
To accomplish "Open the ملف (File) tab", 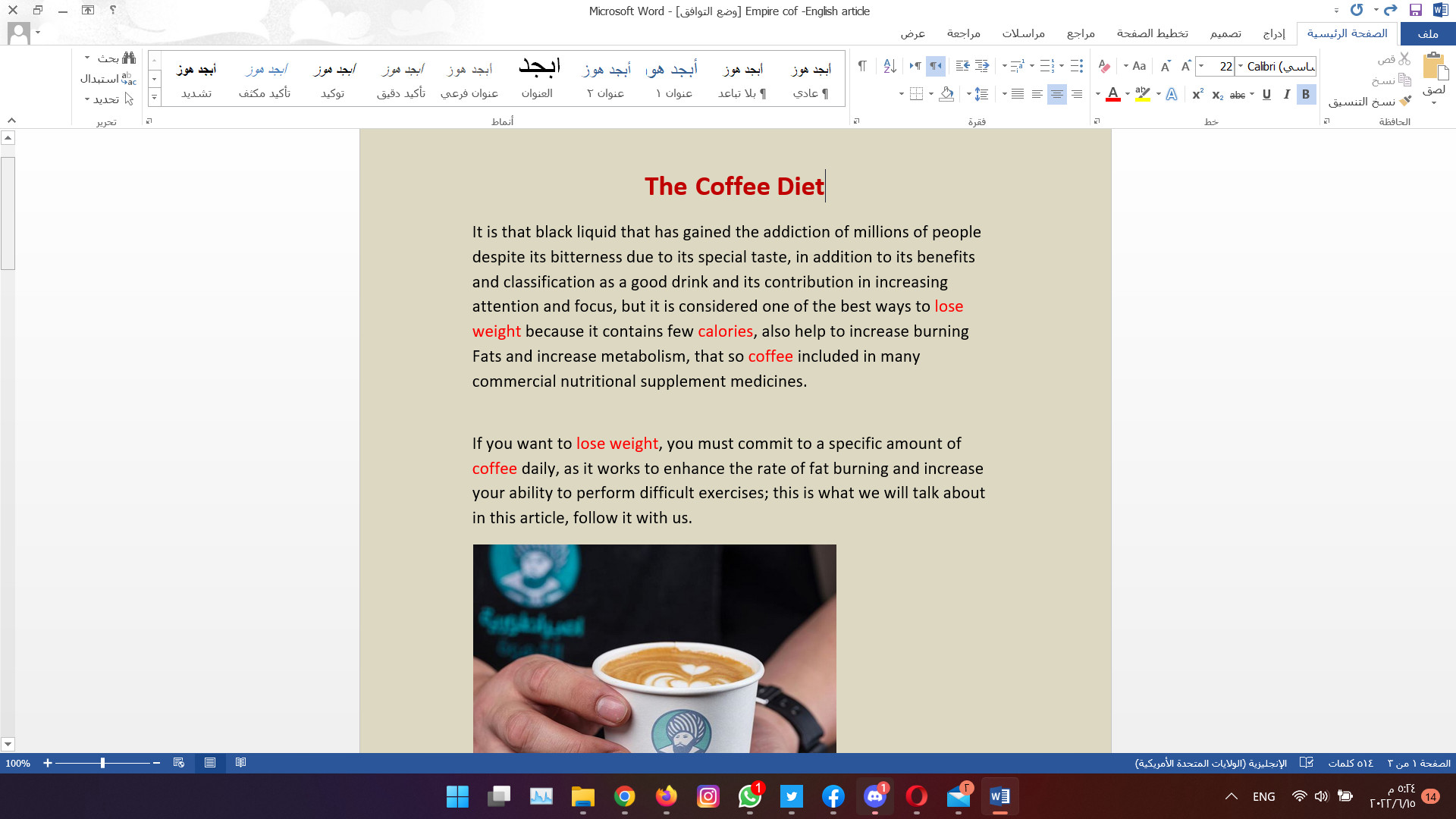I will tap(1427, 33).
